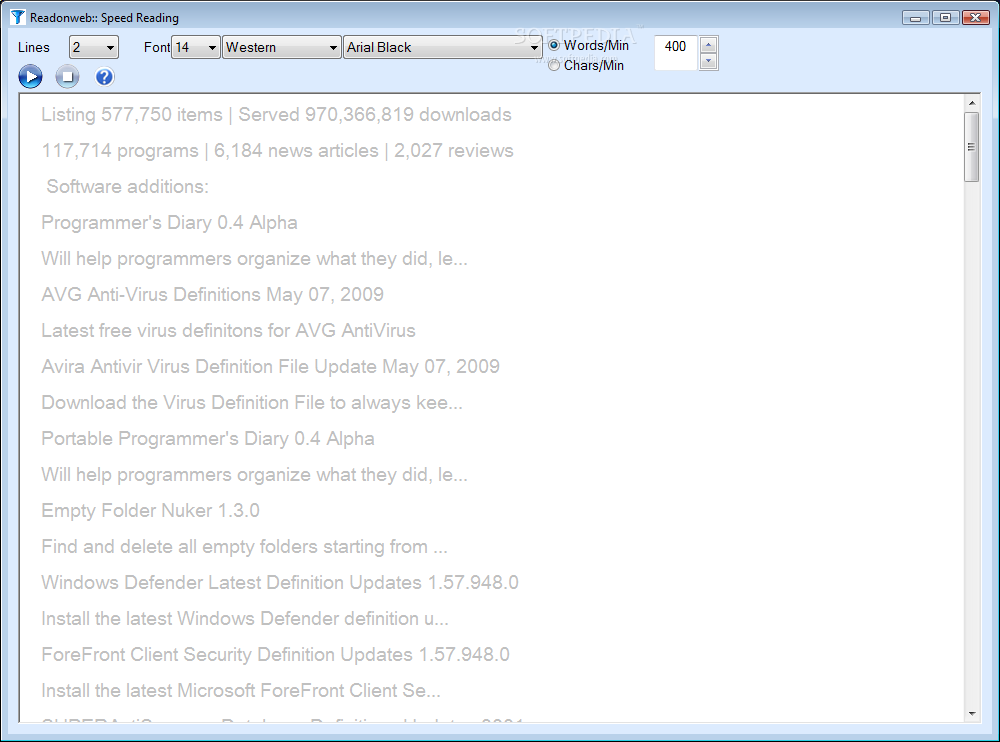
Task: Decrease reading speed with the down spinner arrow
Action: (x=709, y=61)
